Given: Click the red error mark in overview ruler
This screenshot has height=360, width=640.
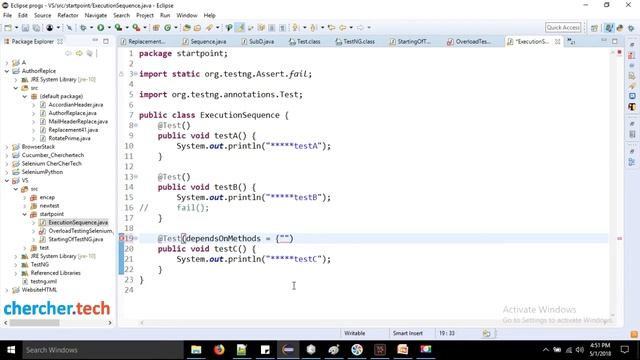Looking at the screenshot, I should [619, 238].
